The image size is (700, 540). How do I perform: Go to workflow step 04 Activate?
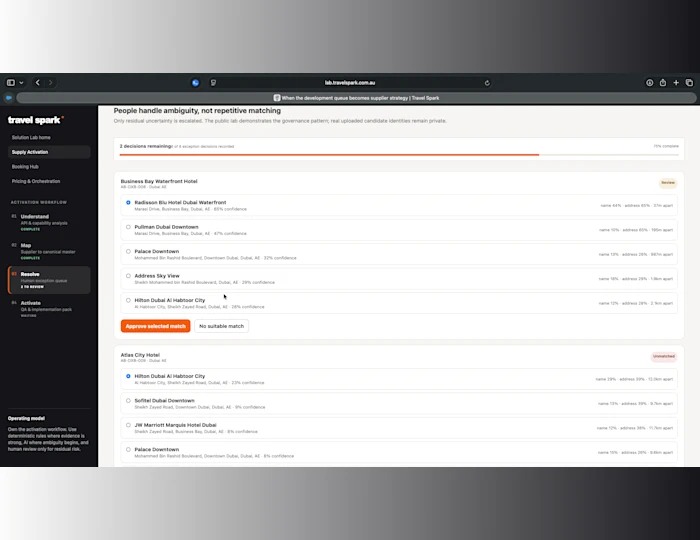coord(49,309)
